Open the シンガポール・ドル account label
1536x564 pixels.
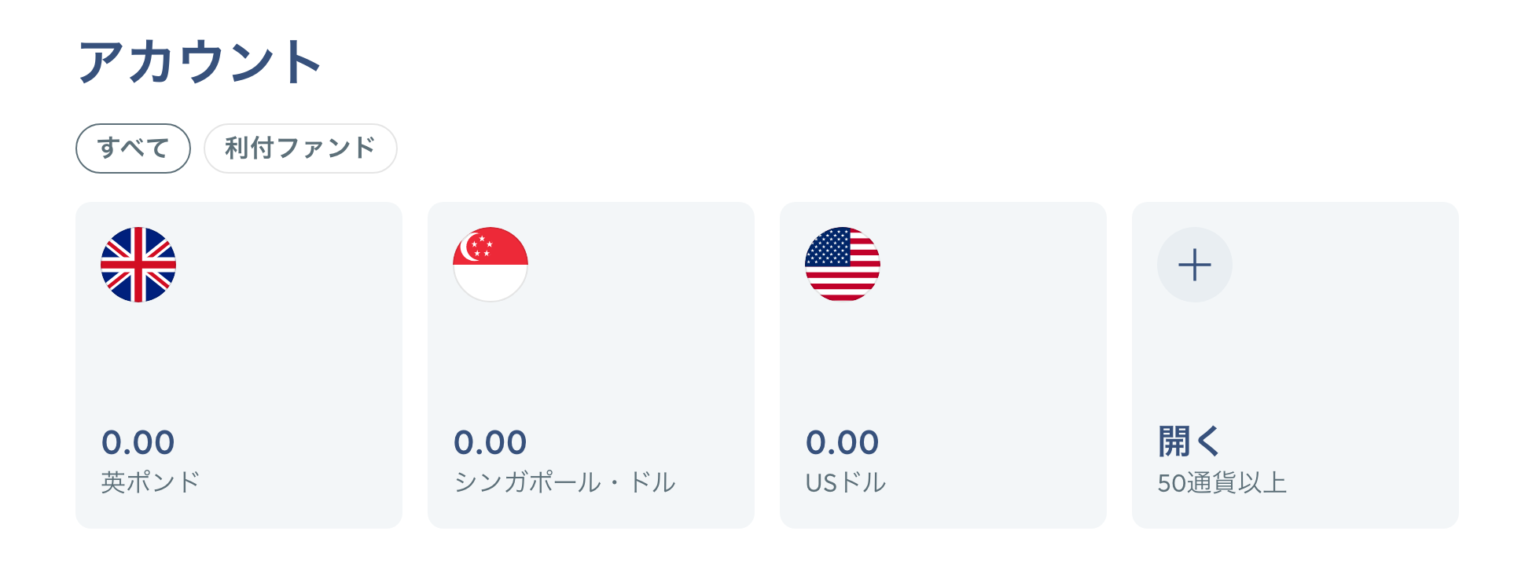[x=565, y=483]
